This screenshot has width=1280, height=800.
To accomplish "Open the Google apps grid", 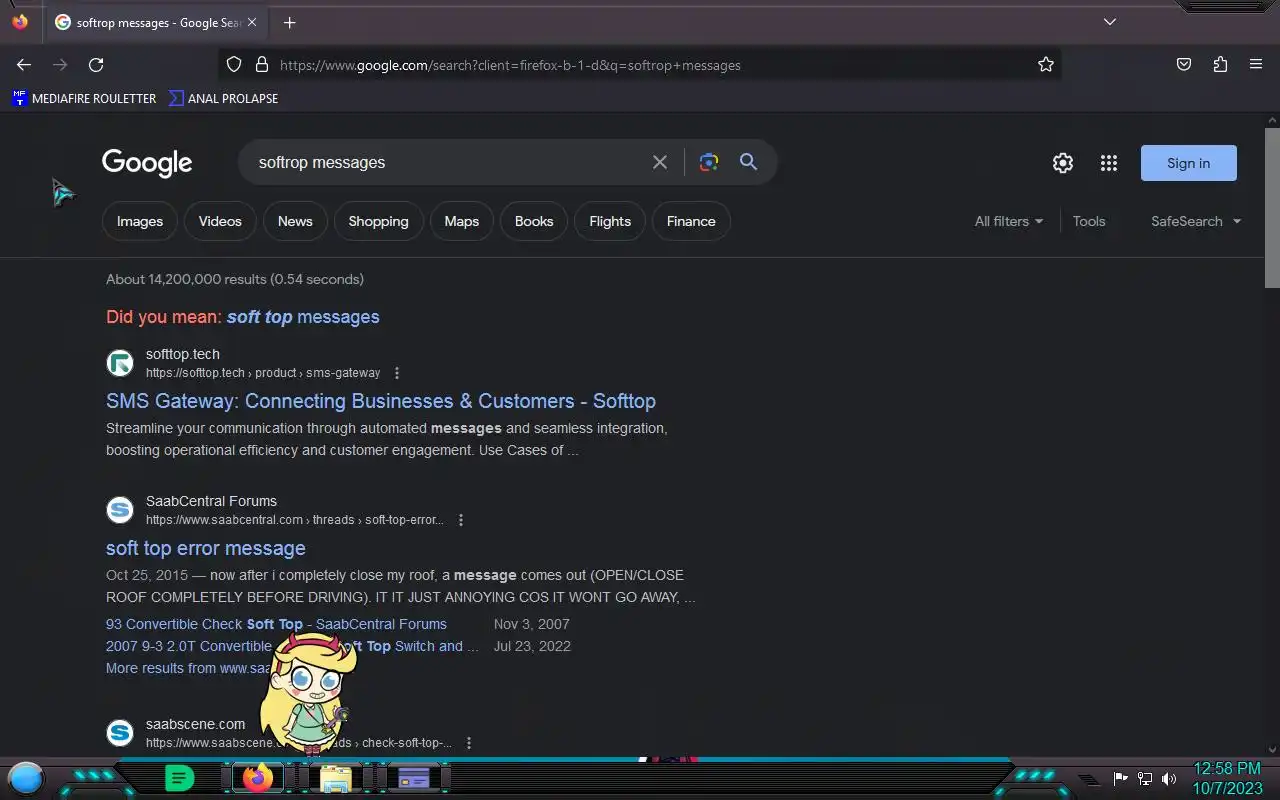I will (1109, 163).
